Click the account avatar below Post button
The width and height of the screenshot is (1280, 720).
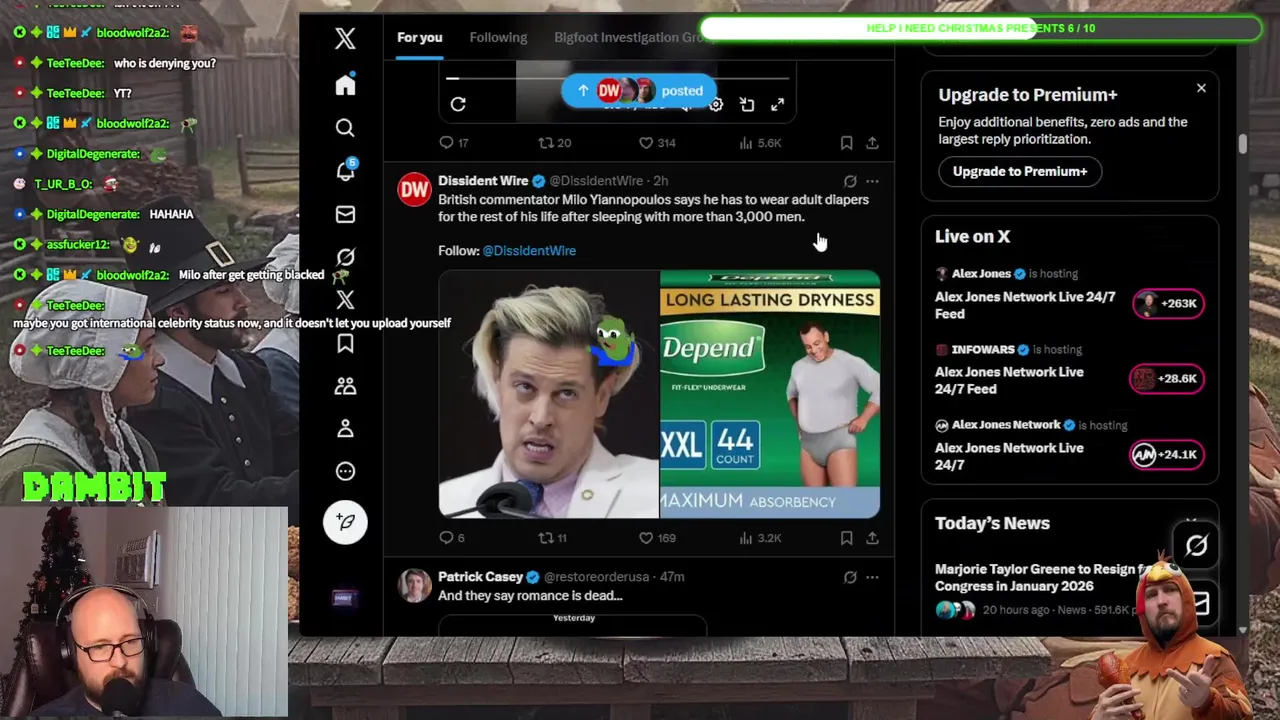point(344,598)
